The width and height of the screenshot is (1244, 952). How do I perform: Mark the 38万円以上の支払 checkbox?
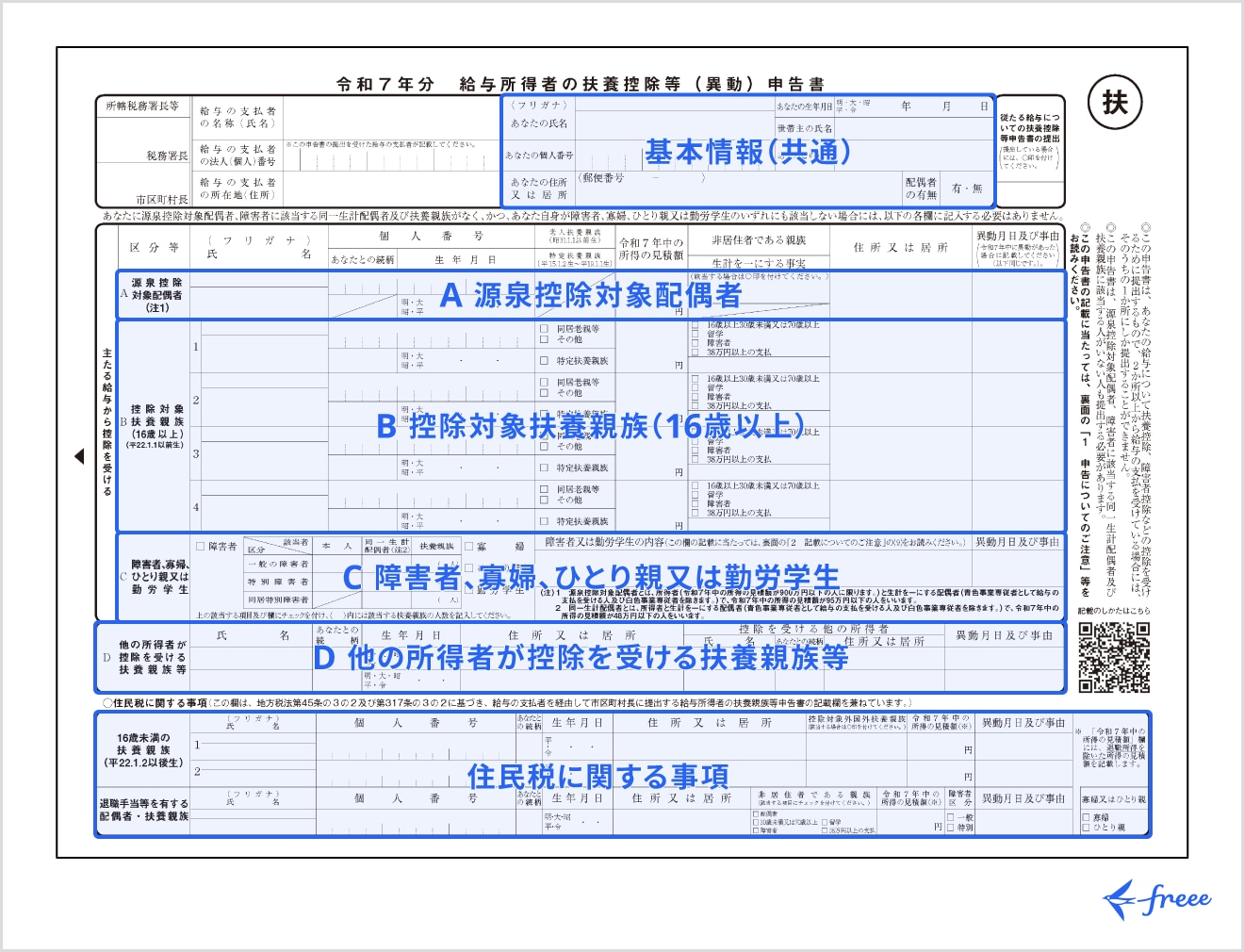click(696, 353)
